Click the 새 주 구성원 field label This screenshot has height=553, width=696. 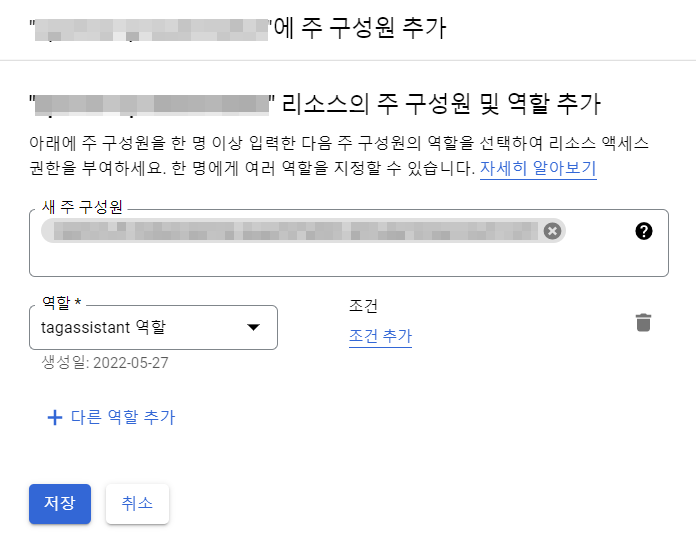pyautogui.click(x=82, y=207)
